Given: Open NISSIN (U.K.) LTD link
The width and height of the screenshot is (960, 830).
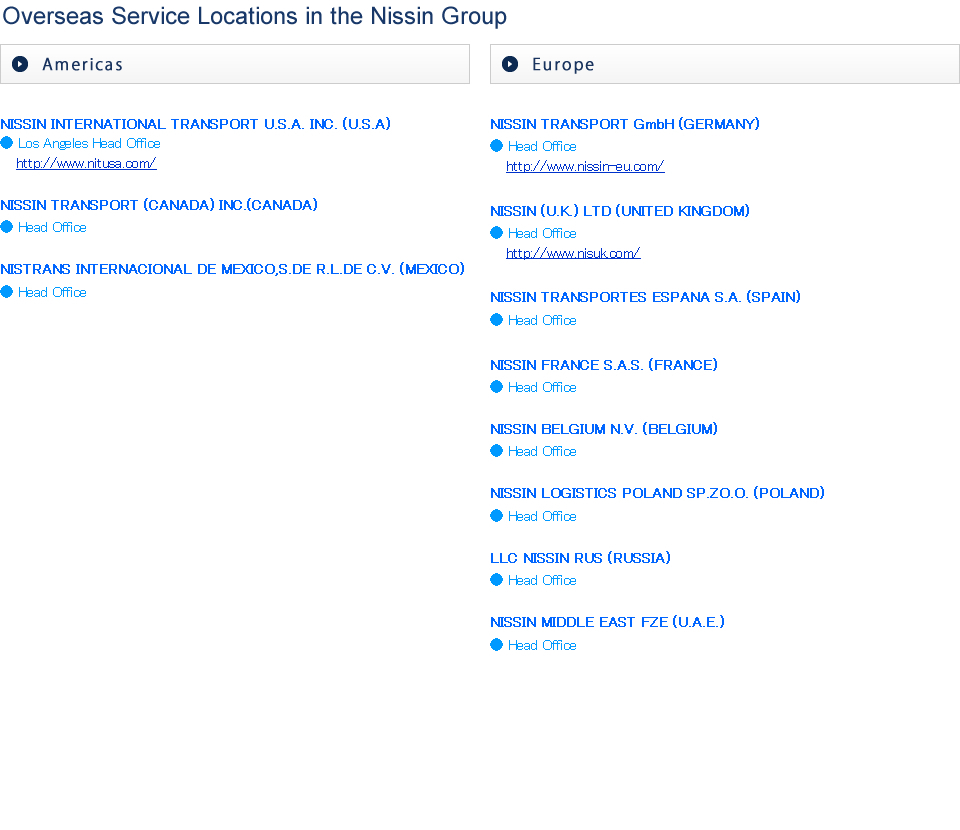Looking at the screenshot, I should pos(620,211).
